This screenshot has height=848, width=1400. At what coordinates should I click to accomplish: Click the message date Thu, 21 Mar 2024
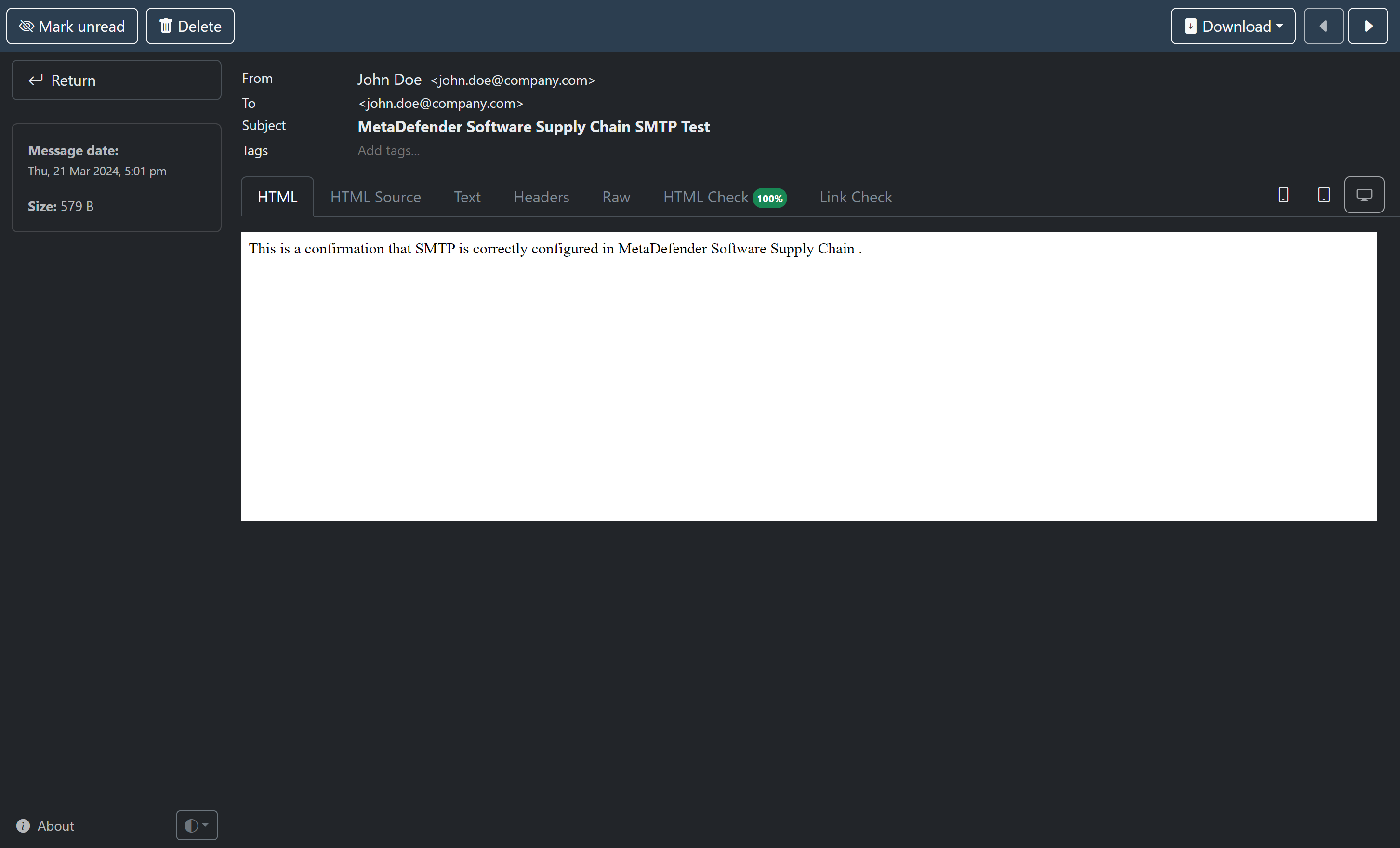coord(97,171)
